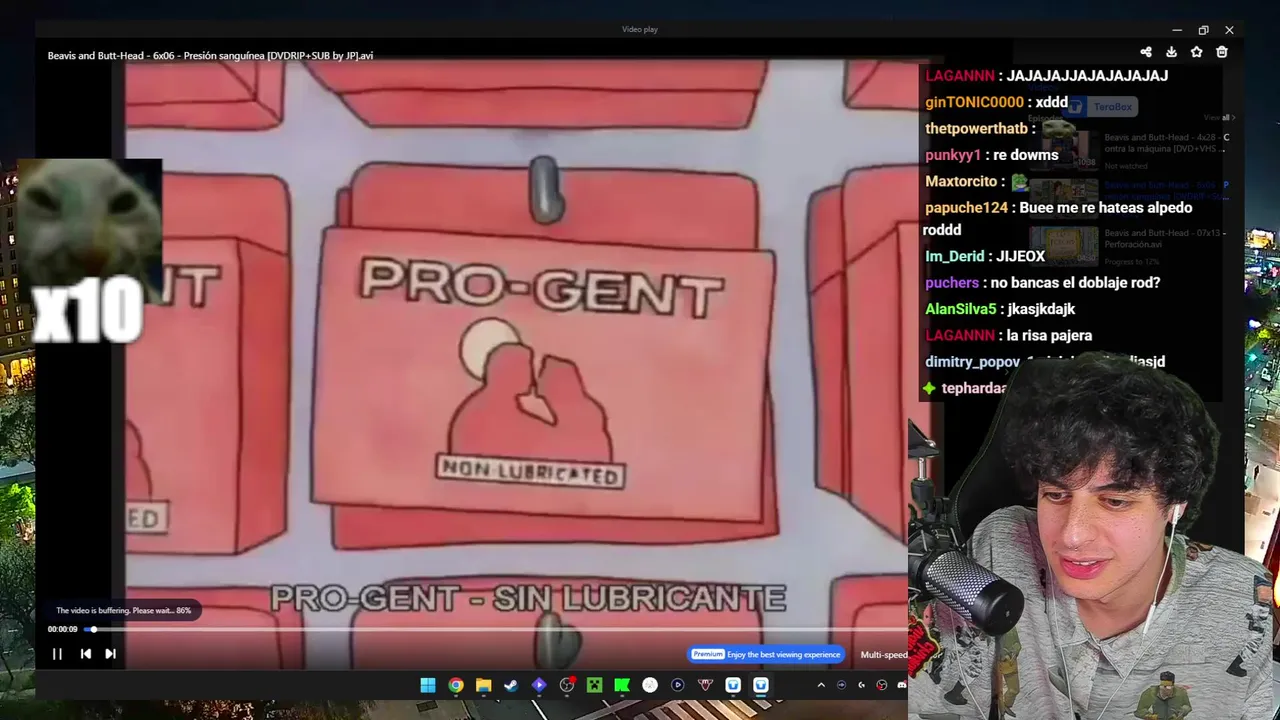The image size is (1280, 720).
Task: Click chat username ginTONIC0000
Action: coord(974,103)
